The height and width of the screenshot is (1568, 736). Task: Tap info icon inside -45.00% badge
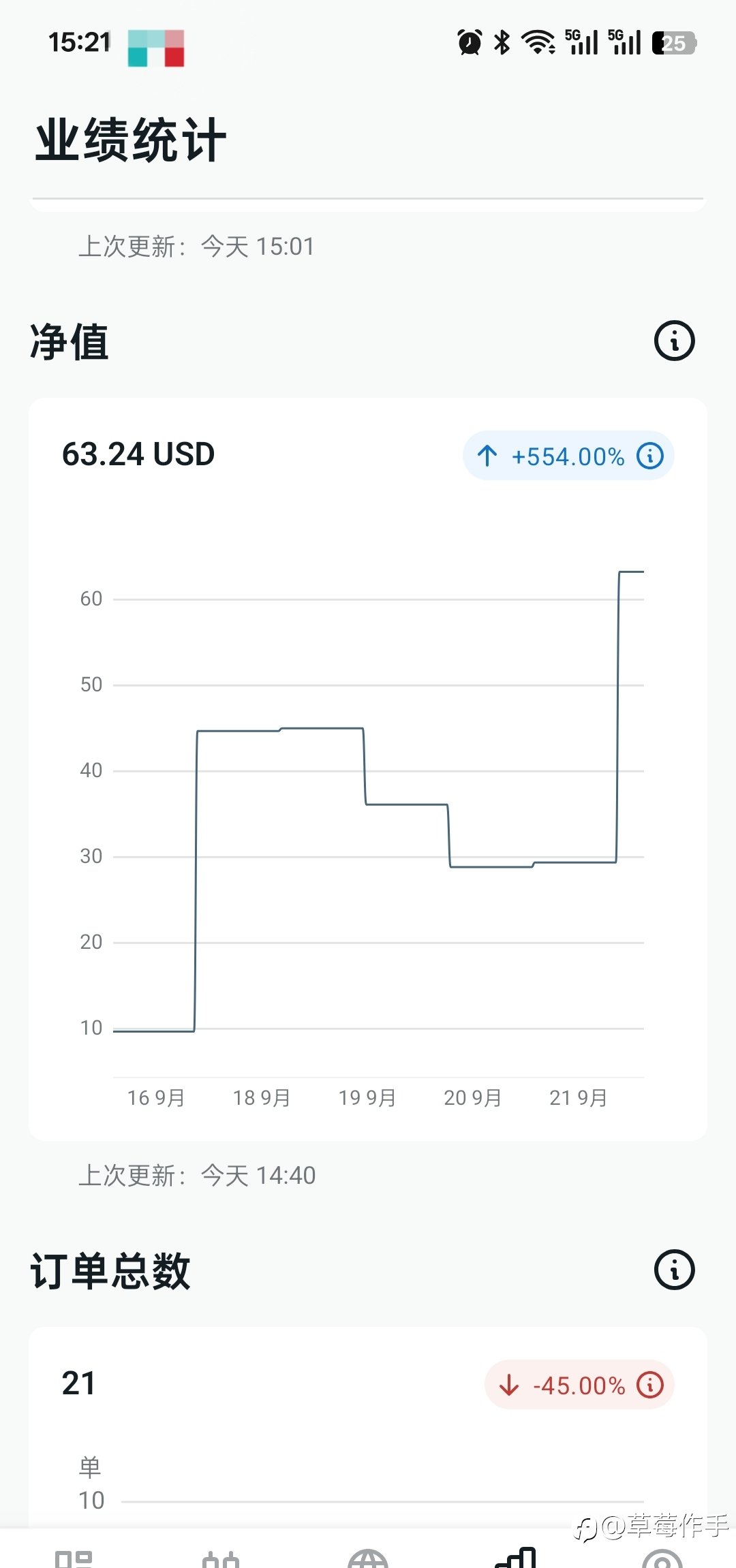tap(650, 1385)
